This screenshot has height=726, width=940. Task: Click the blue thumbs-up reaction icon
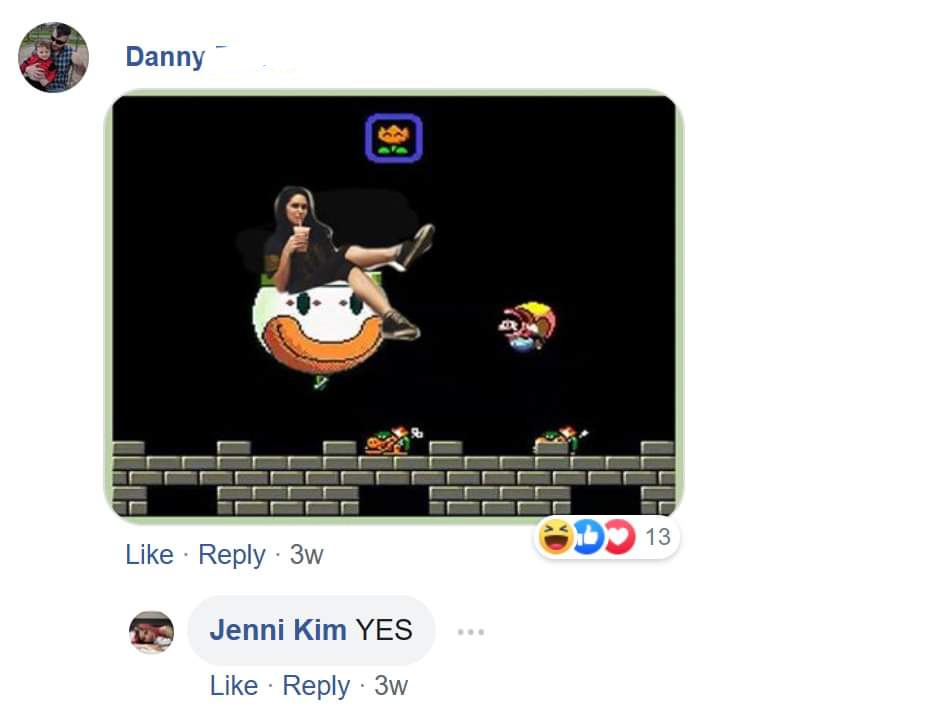coord(588,536)
